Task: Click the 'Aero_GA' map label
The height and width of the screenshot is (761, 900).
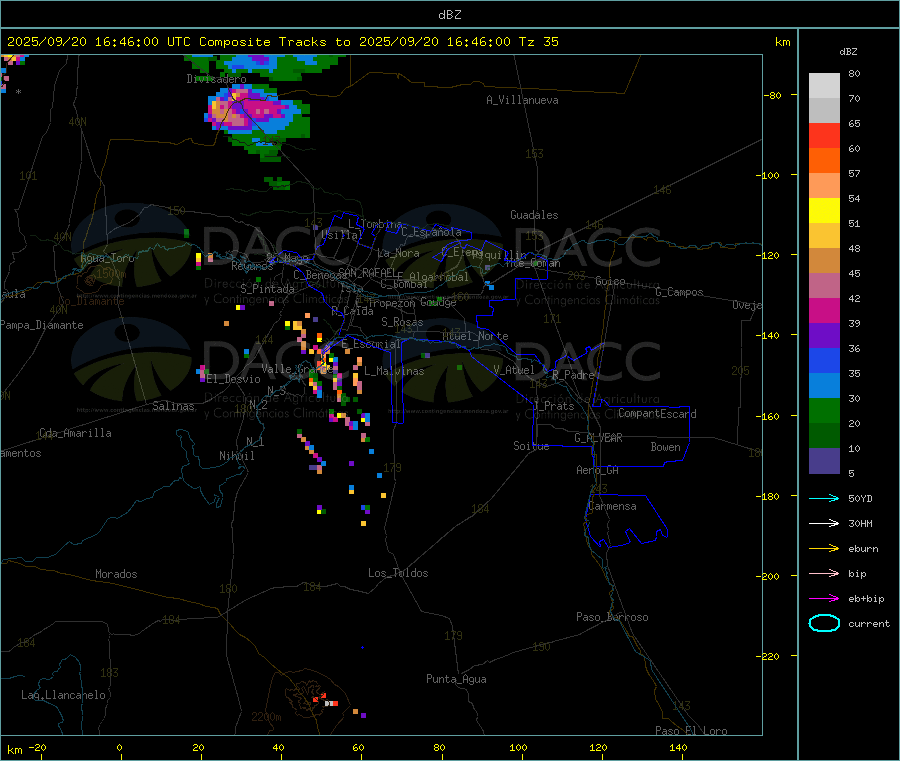Action: click(x=598, y=470)
